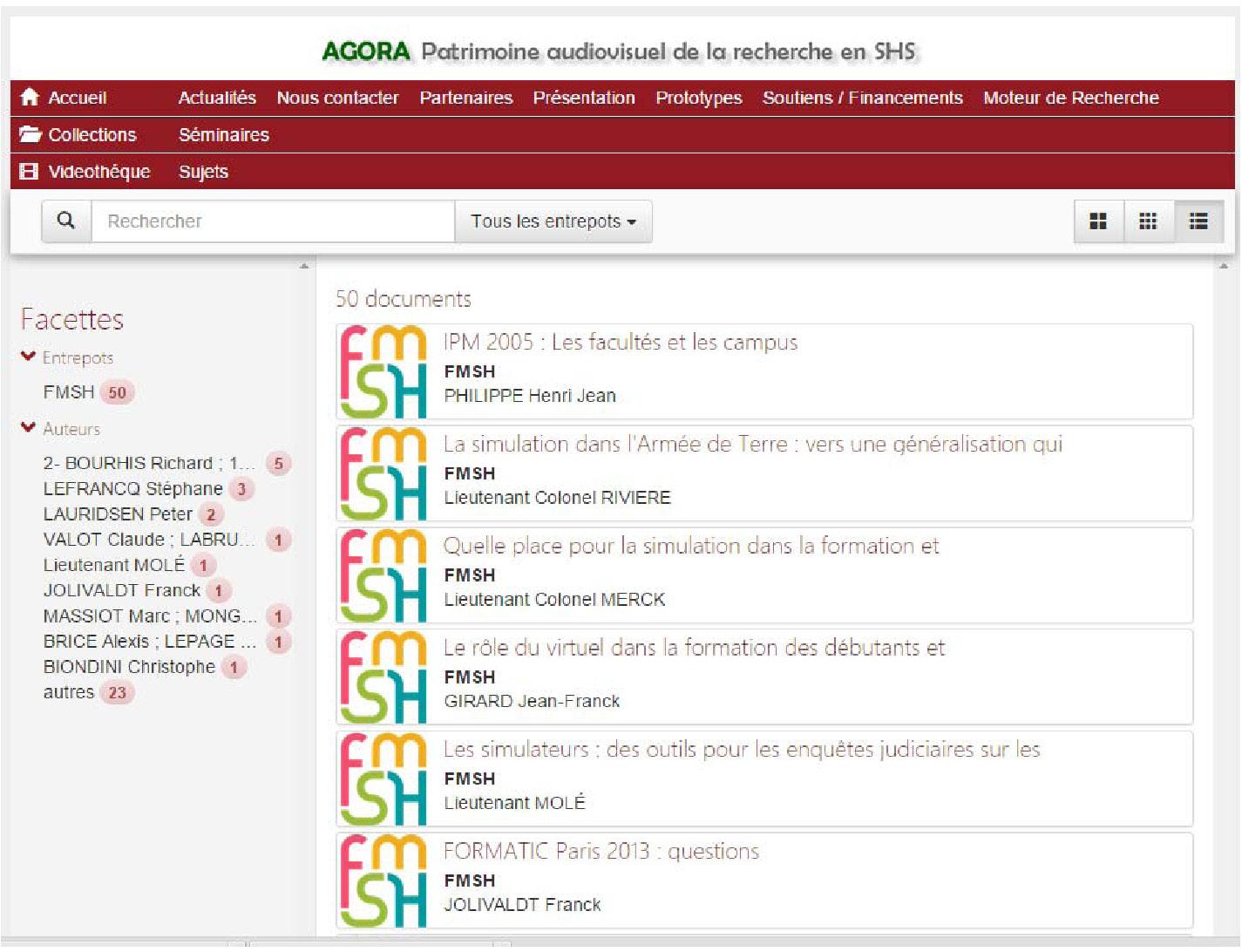Click the home icon beside Accueil

click(x=30, y=98)
